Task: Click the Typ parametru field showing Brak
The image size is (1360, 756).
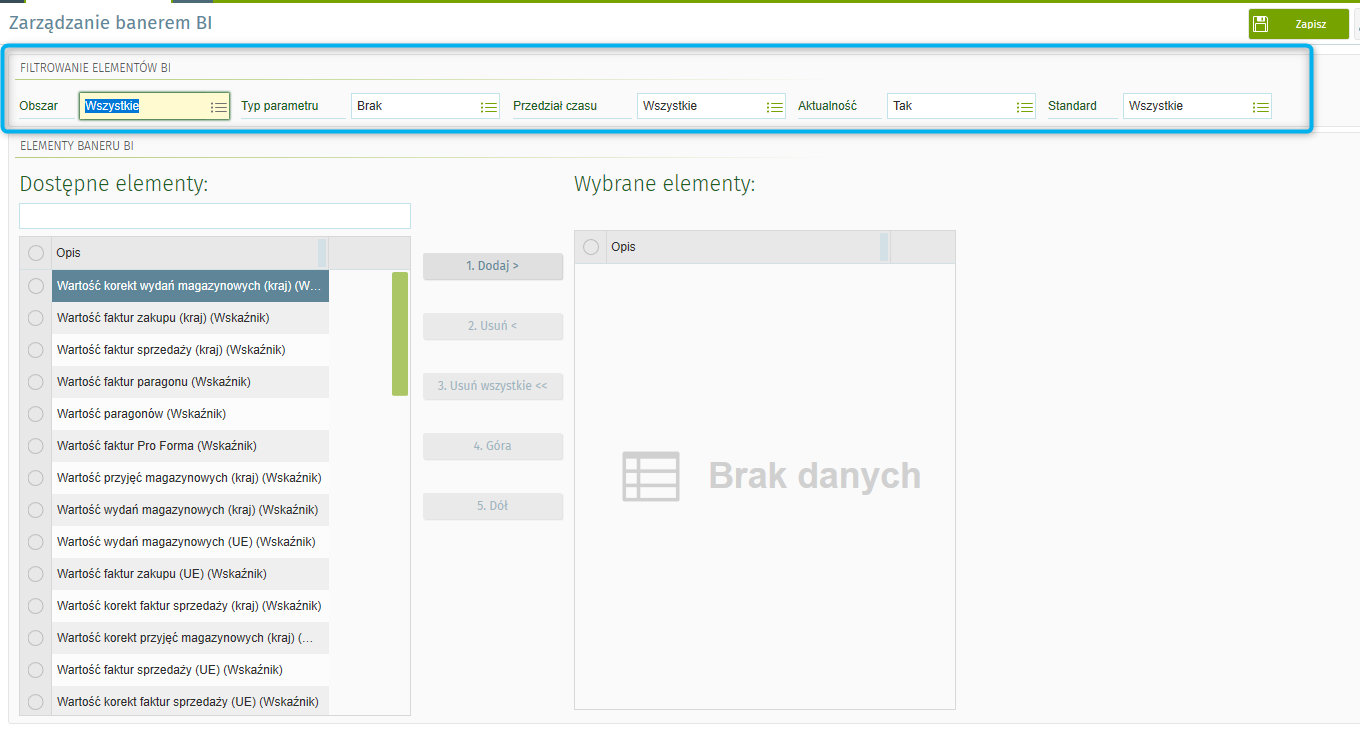Action: (413, 106)
